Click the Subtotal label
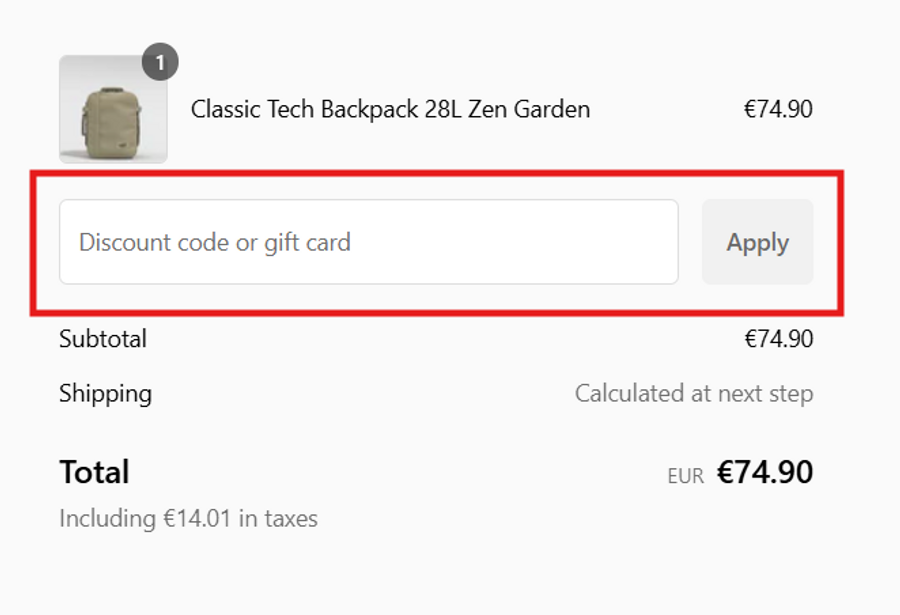The width and height of the screenshot is (900, 615). tap(103, 339)
